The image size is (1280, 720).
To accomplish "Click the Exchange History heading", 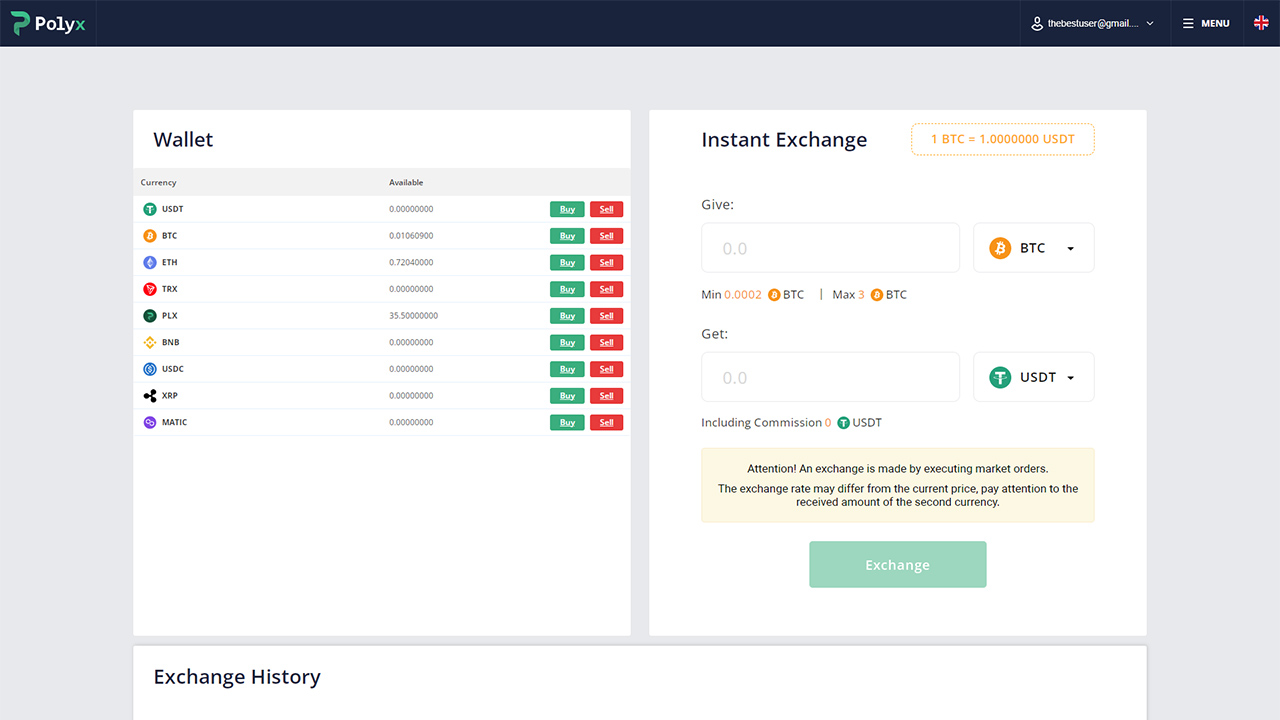I will pos(237,677).
